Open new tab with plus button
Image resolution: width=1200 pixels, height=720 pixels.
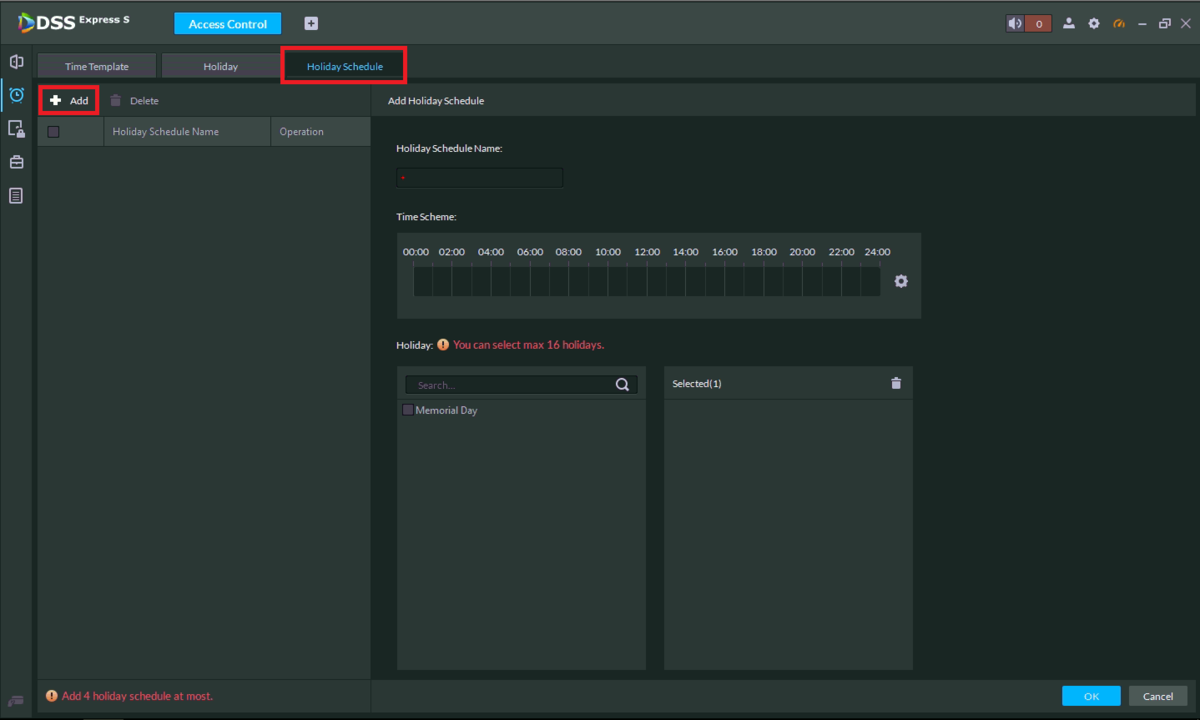(311, 24)
